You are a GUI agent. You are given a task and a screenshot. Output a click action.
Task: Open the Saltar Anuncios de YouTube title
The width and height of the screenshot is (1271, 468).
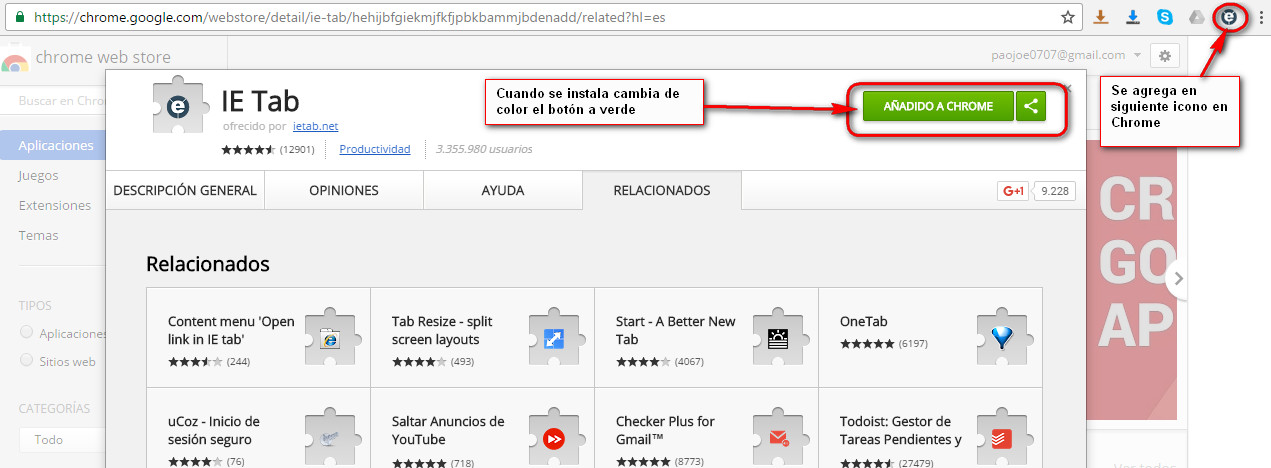click(x=448, y=430)
